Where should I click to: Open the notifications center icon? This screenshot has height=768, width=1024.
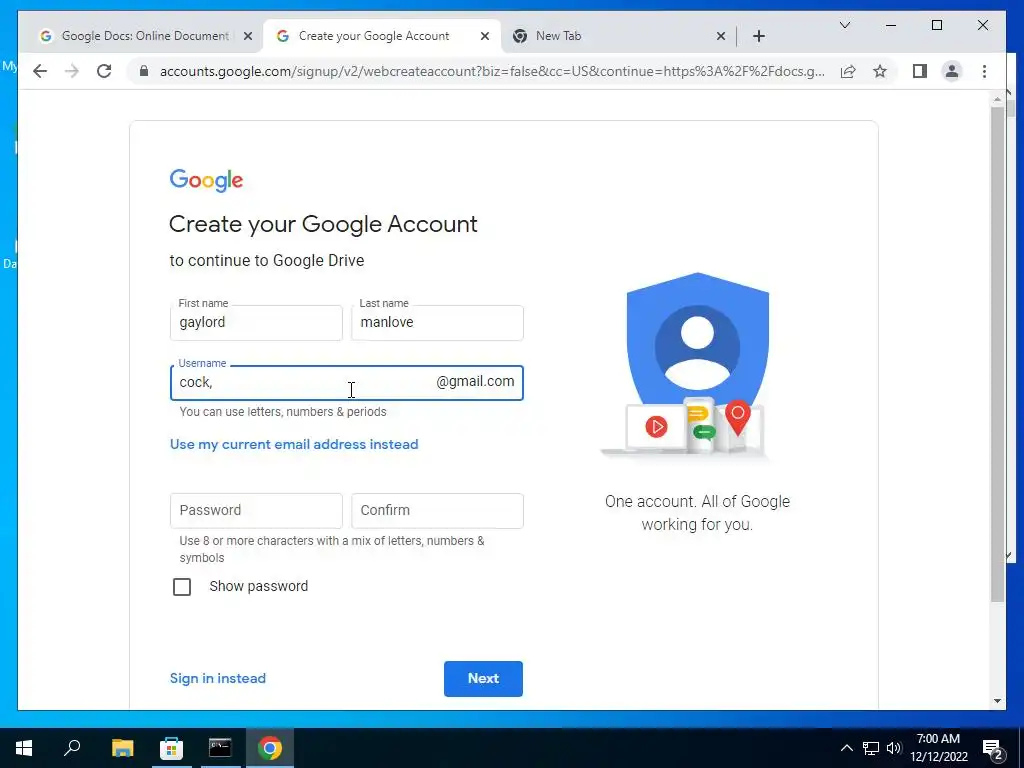(x=993, y=748)
